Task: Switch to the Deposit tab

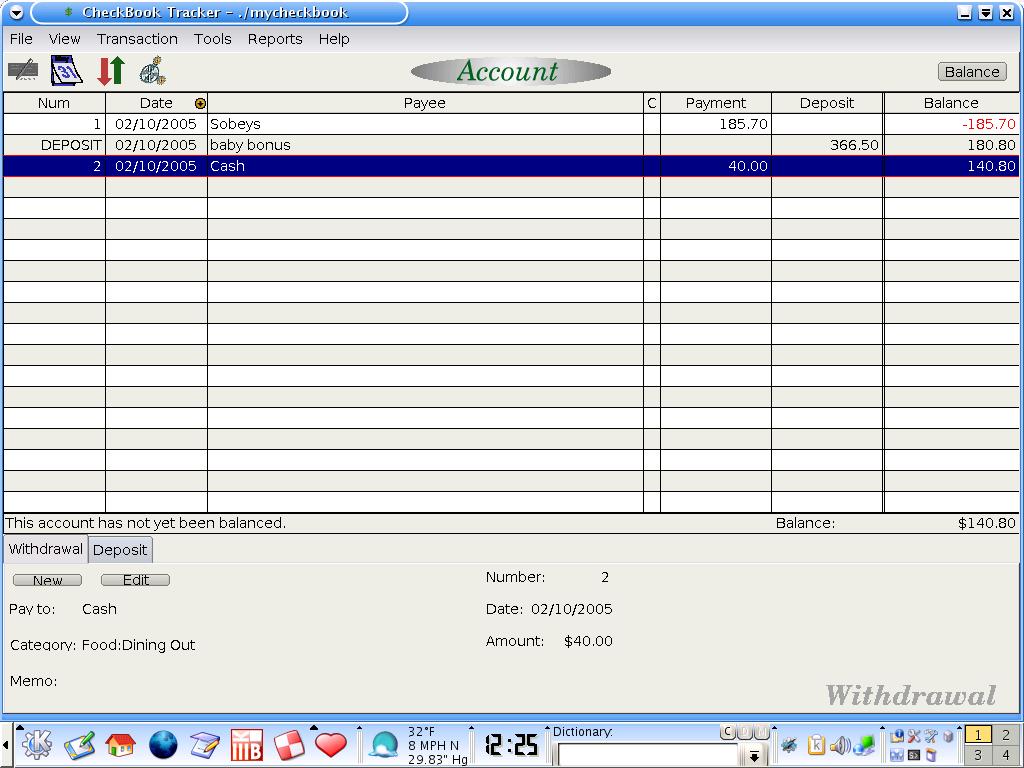Action: tap(120, 550)
